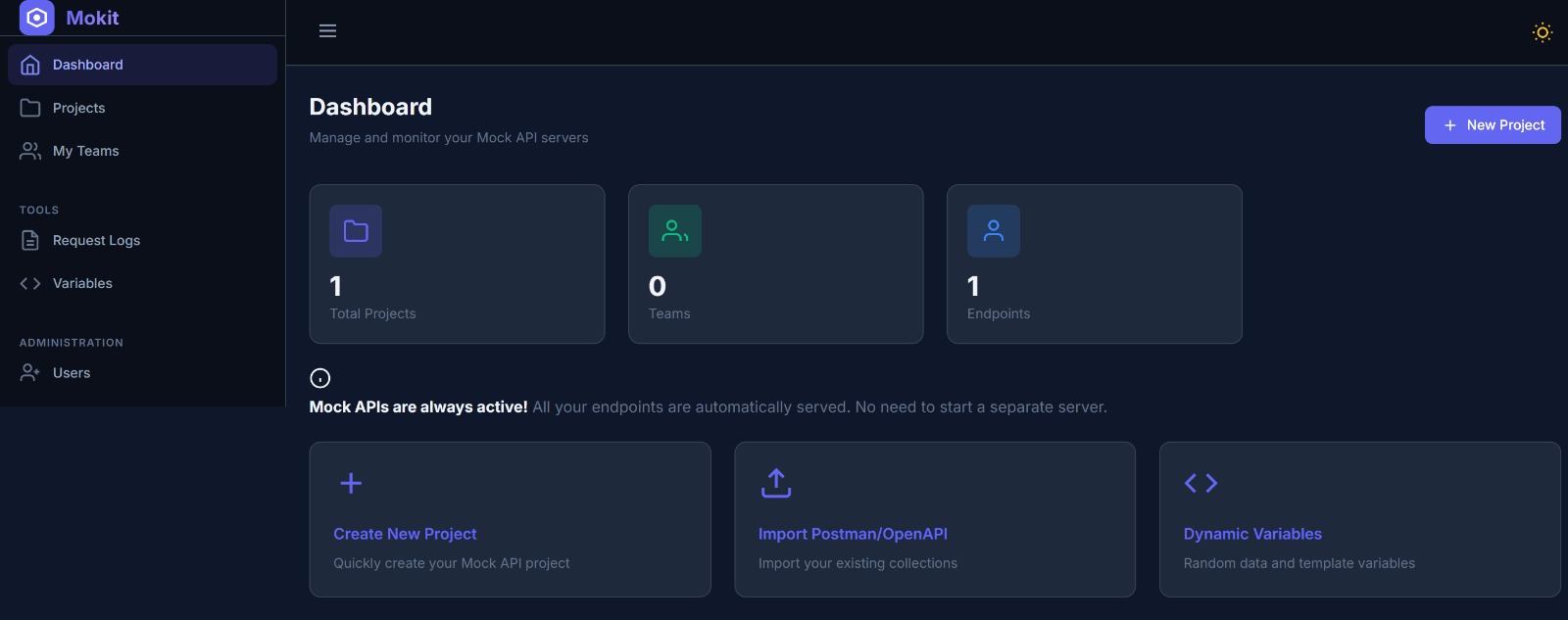Click the Dashboard page heading

370,107
